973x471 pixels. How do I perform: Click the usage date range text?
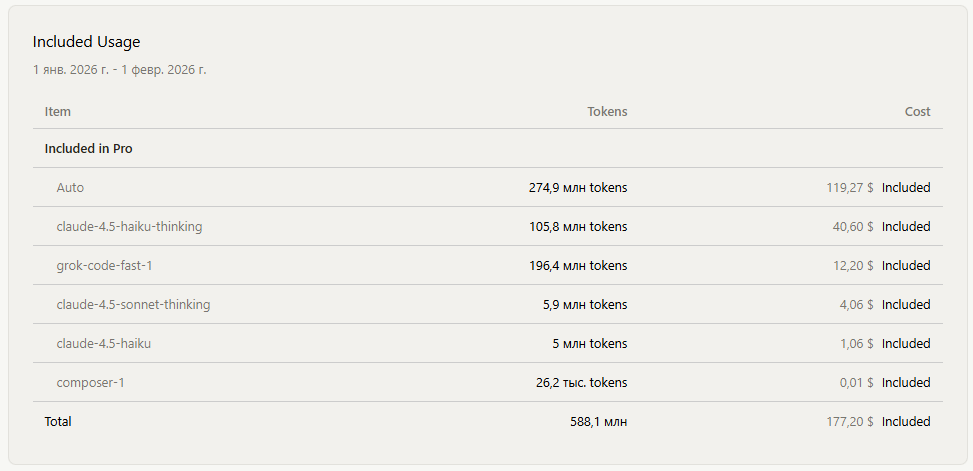119,70
